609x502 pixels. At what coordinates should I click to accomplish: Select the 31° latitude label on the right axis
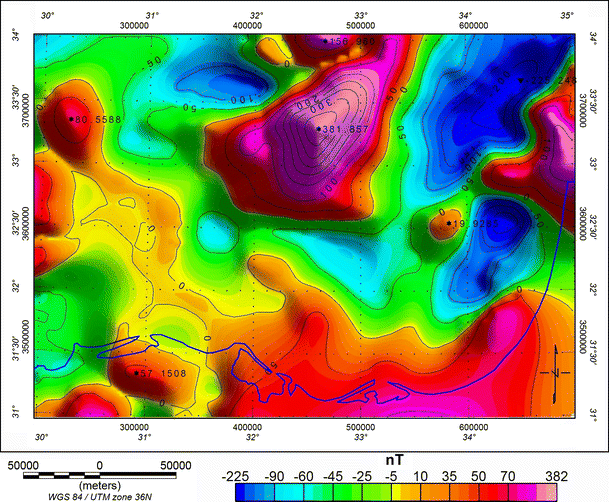pyautogui.click(x=593, y=412)
